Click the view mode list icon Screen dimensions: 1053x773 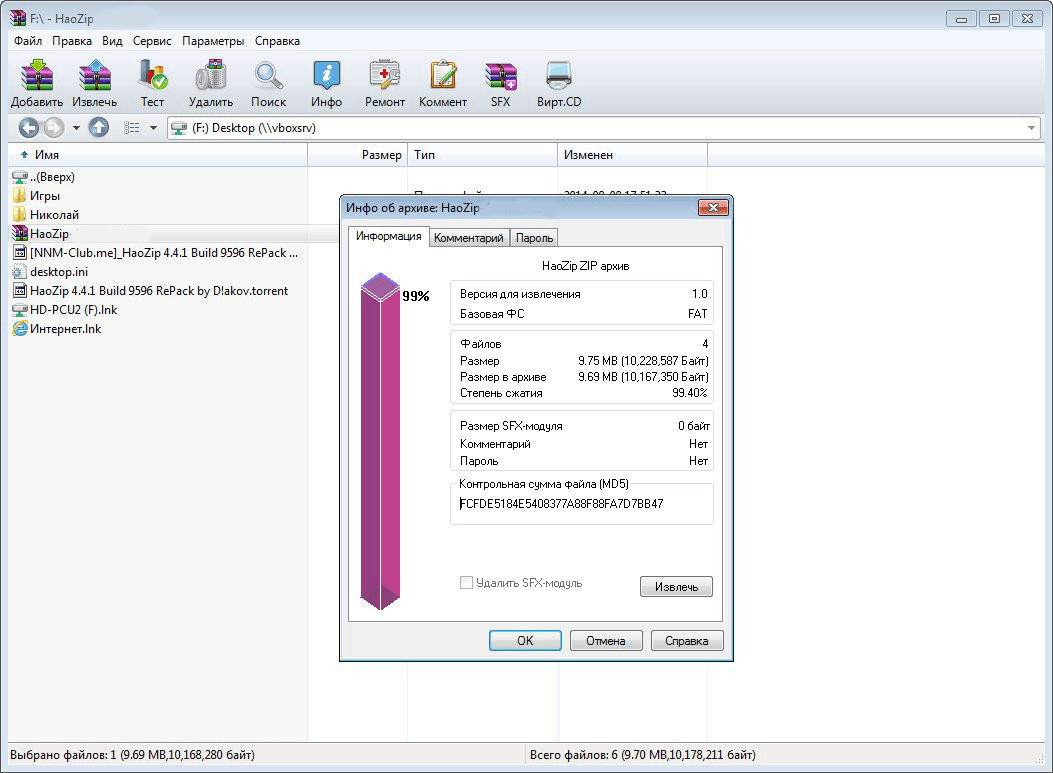click(132, 128)
